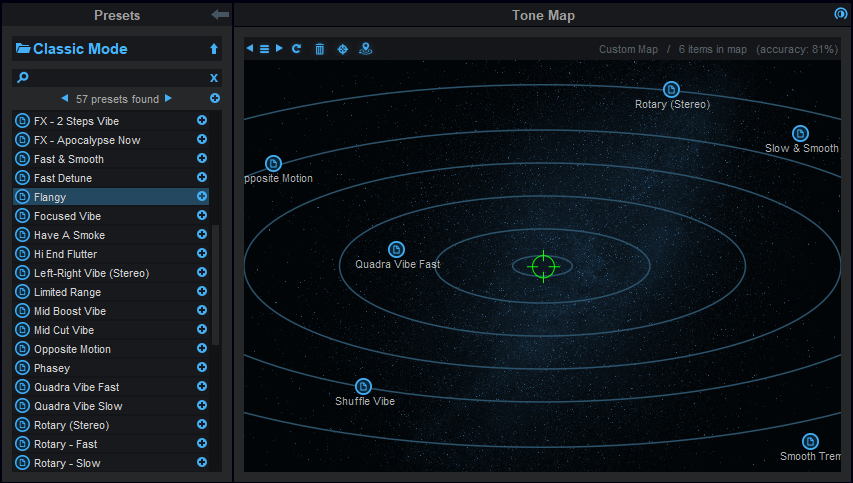Click the map pin locate icon
The image size is (853, 483).
pos(366,49)
